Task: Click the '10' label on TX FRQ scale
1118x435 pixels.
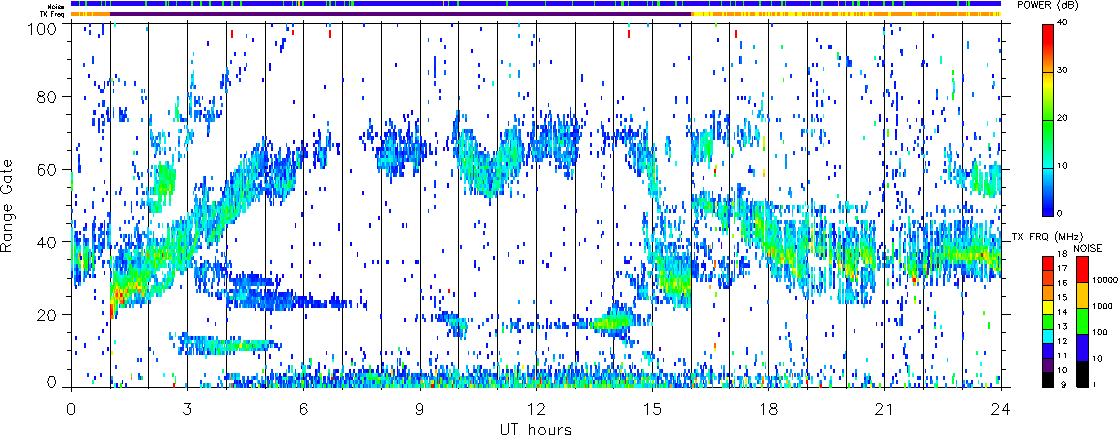Action: [x=1060, y=371]
